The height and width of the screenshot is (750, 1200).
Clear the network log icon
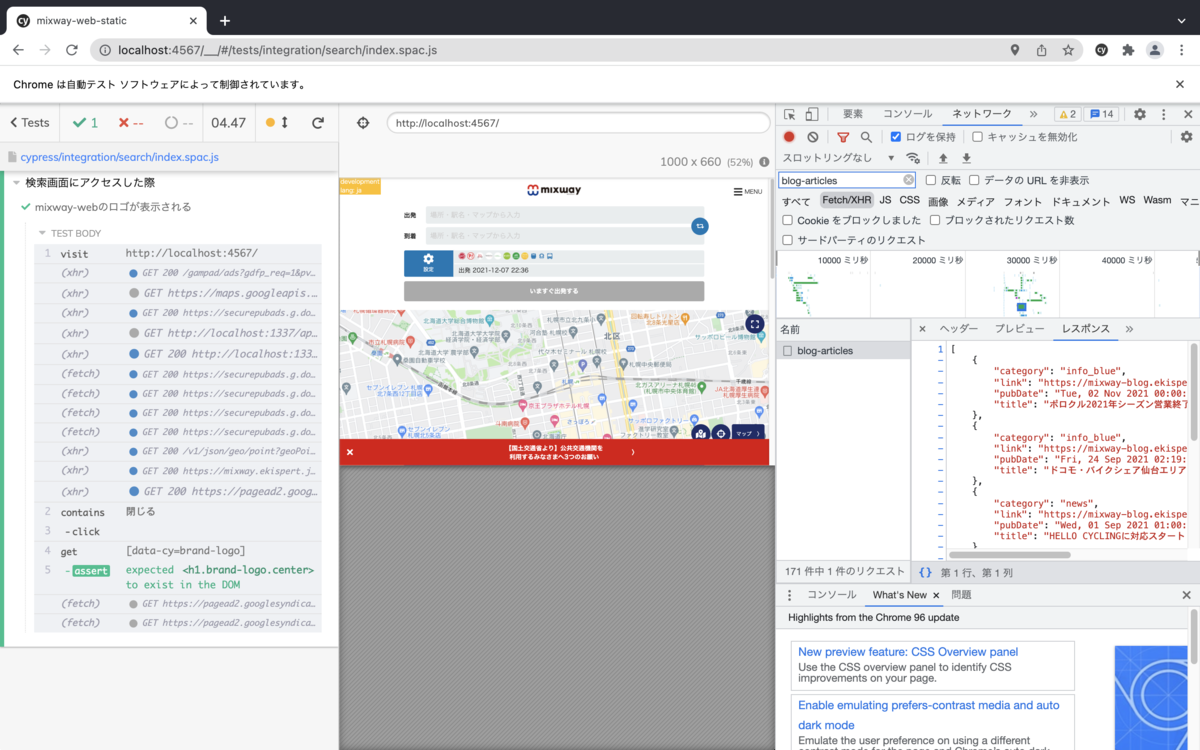click(813, 137)
